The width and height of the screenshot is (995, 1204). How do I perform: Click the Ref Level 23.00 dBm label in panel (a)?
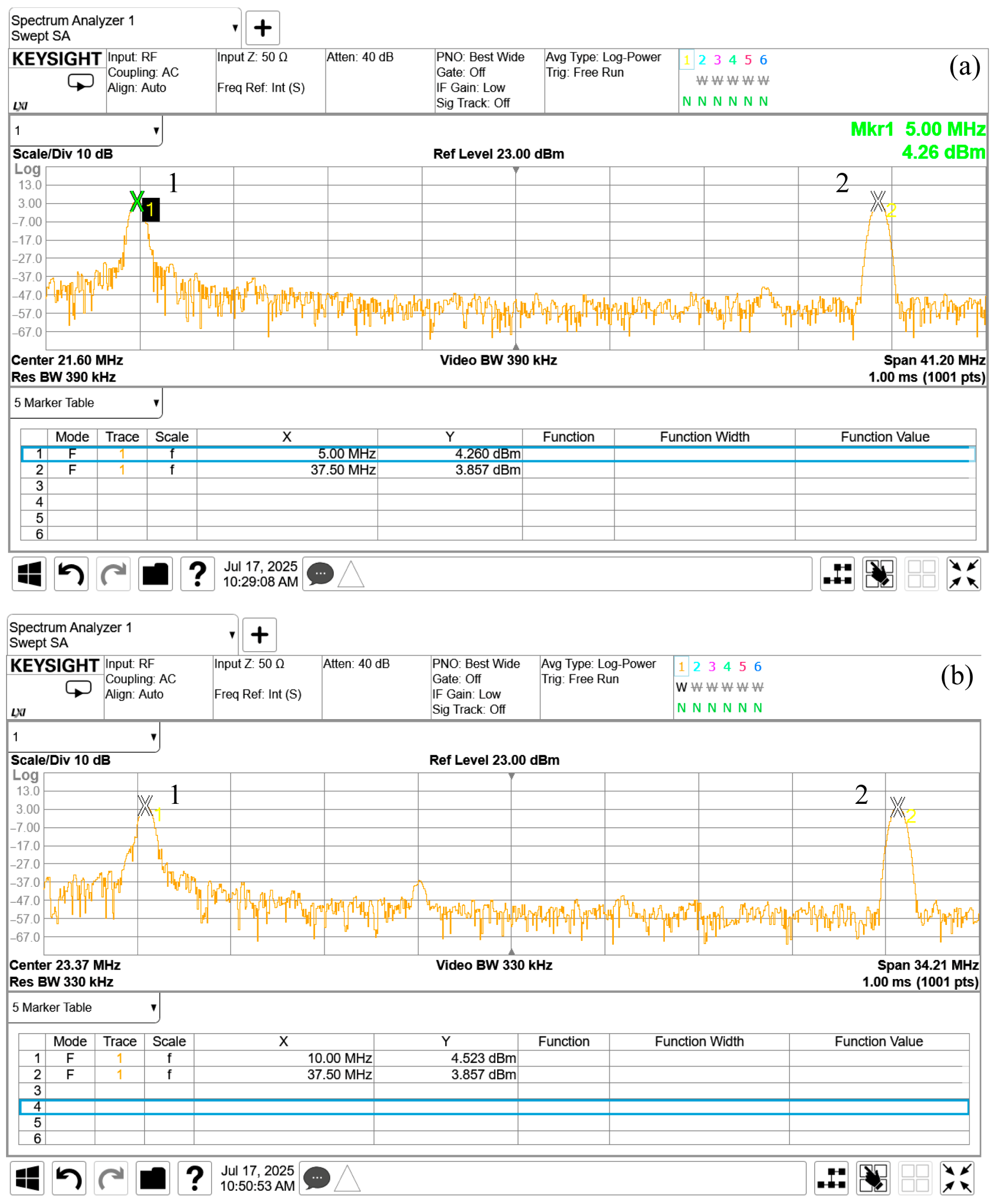pos(499,154)
